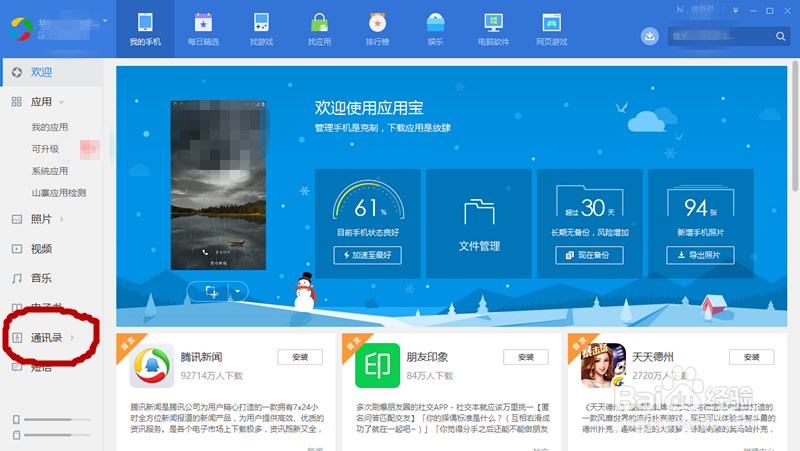Viewport: 800px width, 451px height.
Task: Click the SD card storage usage bar
Action: coord(57,435)
